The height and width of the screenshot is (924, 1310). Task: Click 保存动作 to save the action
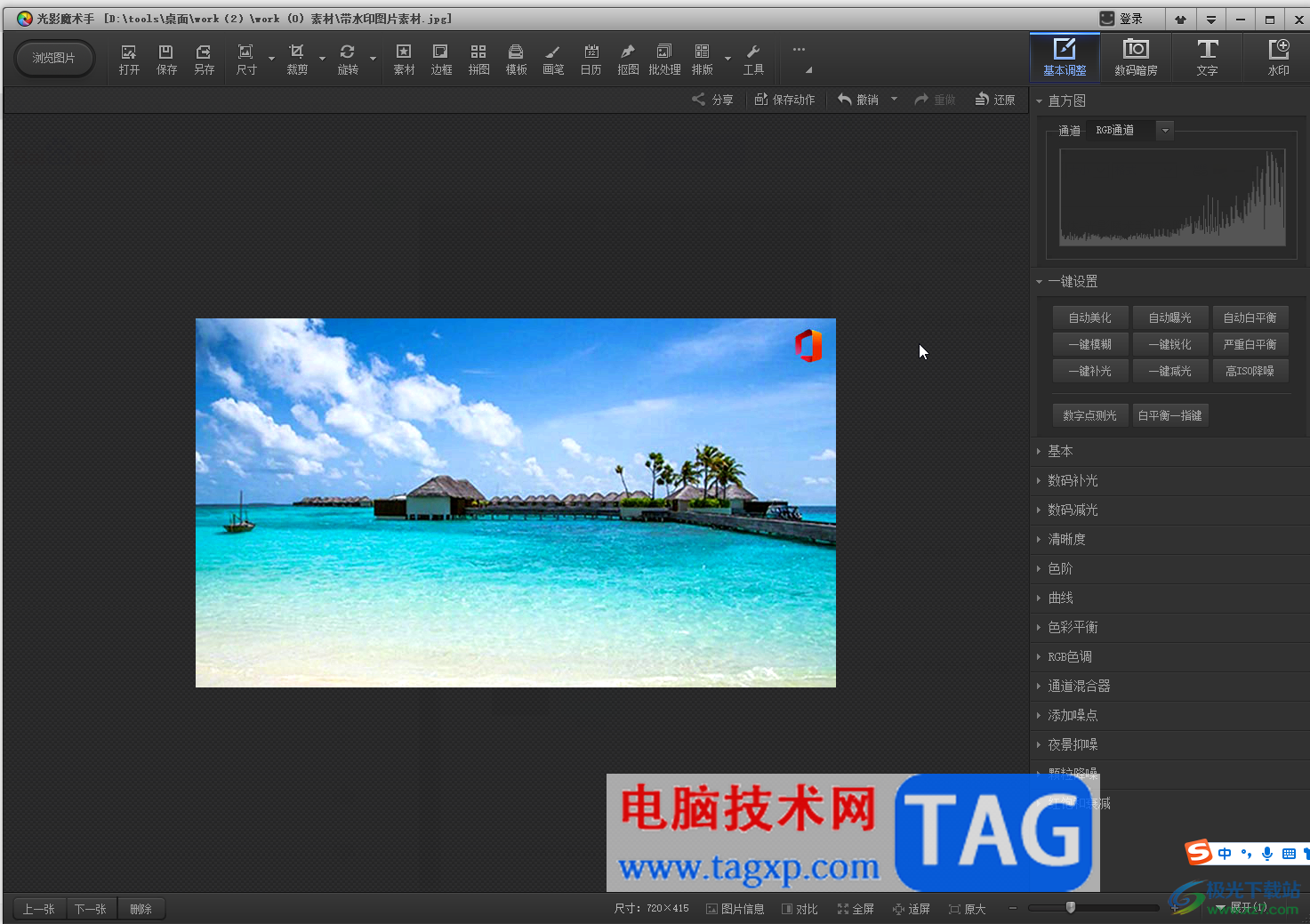coord(784,100)
